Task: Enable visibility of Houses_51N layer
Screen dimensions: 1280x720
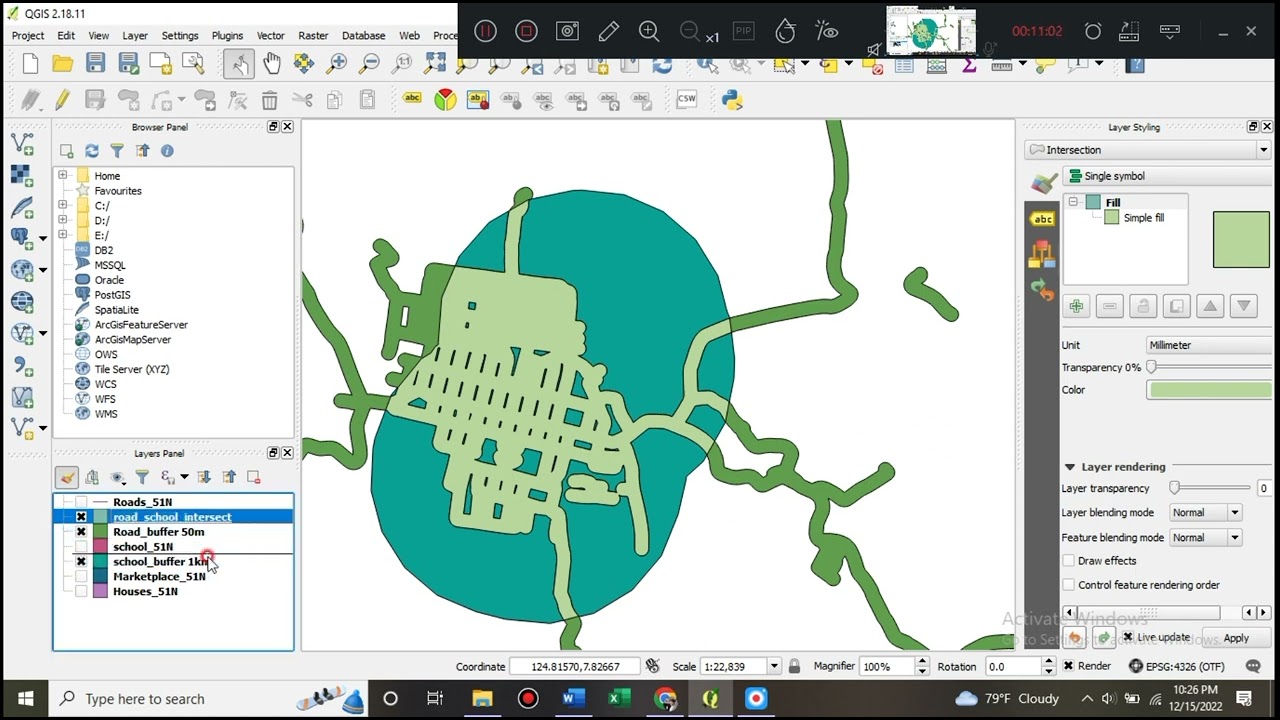Action: click(81, 592)
